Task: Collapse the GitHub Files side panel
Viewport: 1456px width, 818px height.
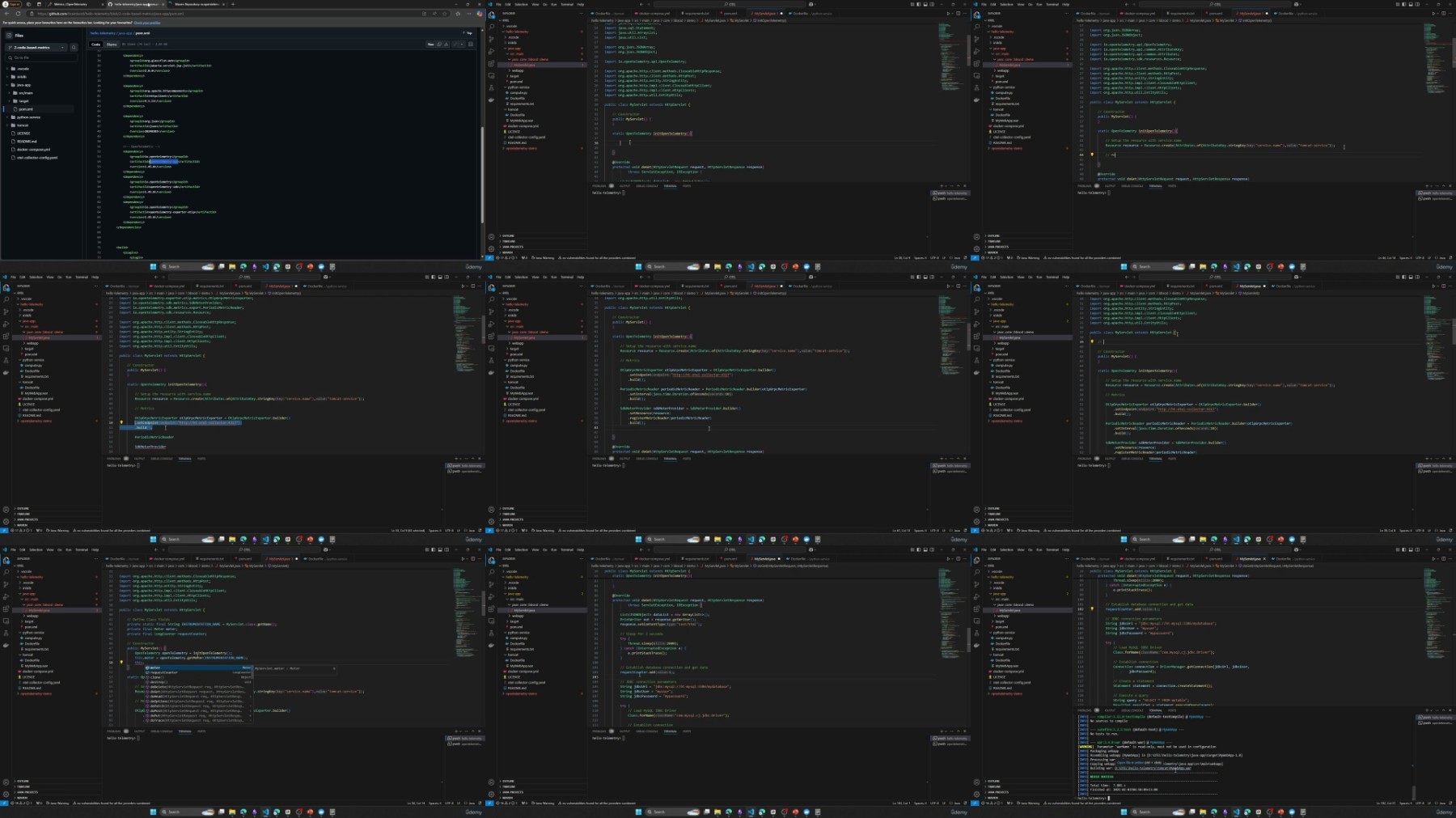Action: [9, 36]
